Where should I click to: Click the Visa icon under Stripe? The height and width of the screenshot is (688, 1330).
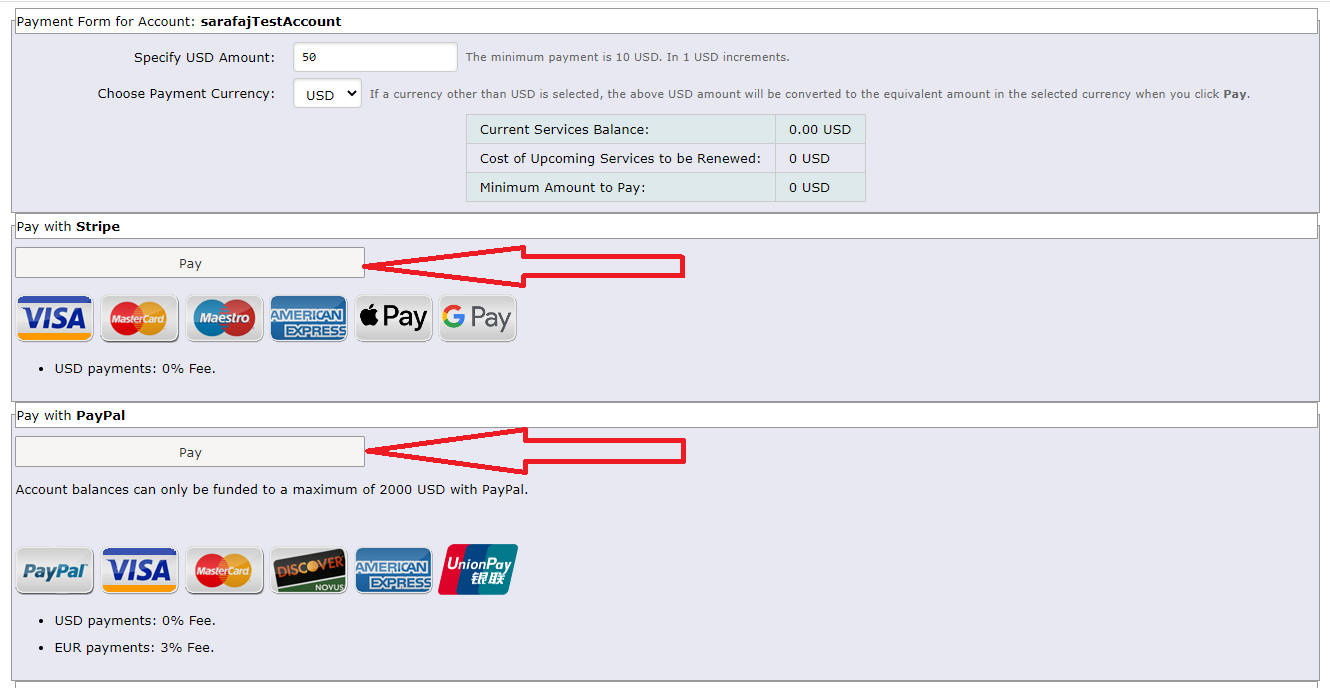point(55,319)
